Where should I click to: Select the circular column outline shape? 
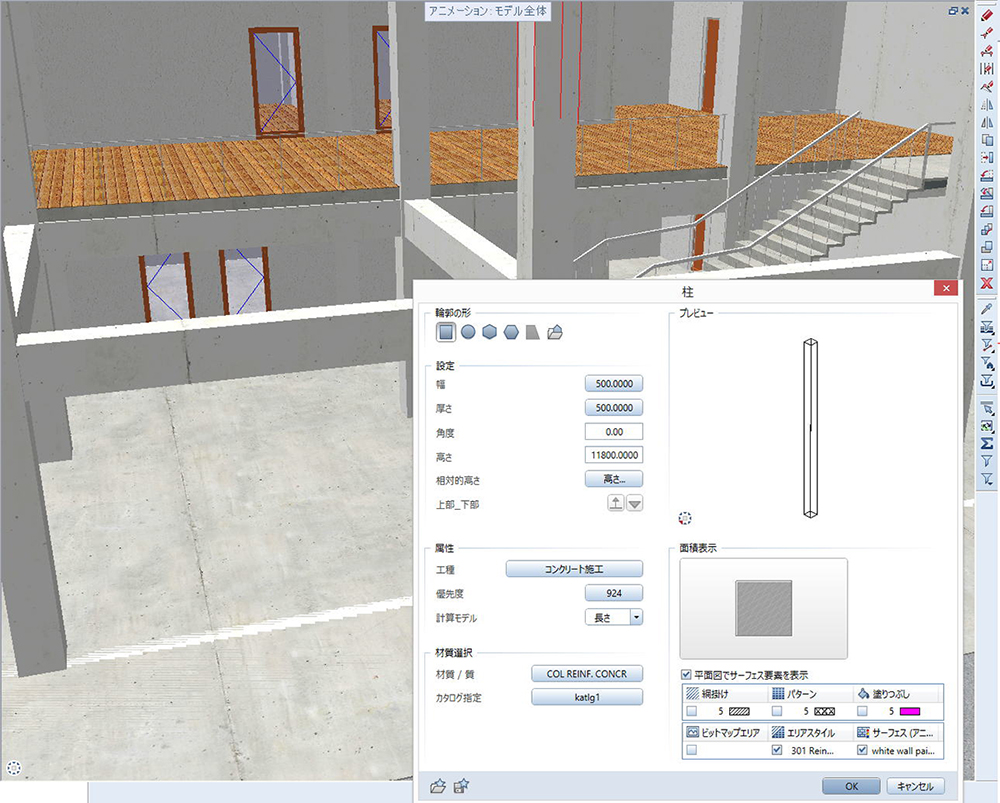468,332
